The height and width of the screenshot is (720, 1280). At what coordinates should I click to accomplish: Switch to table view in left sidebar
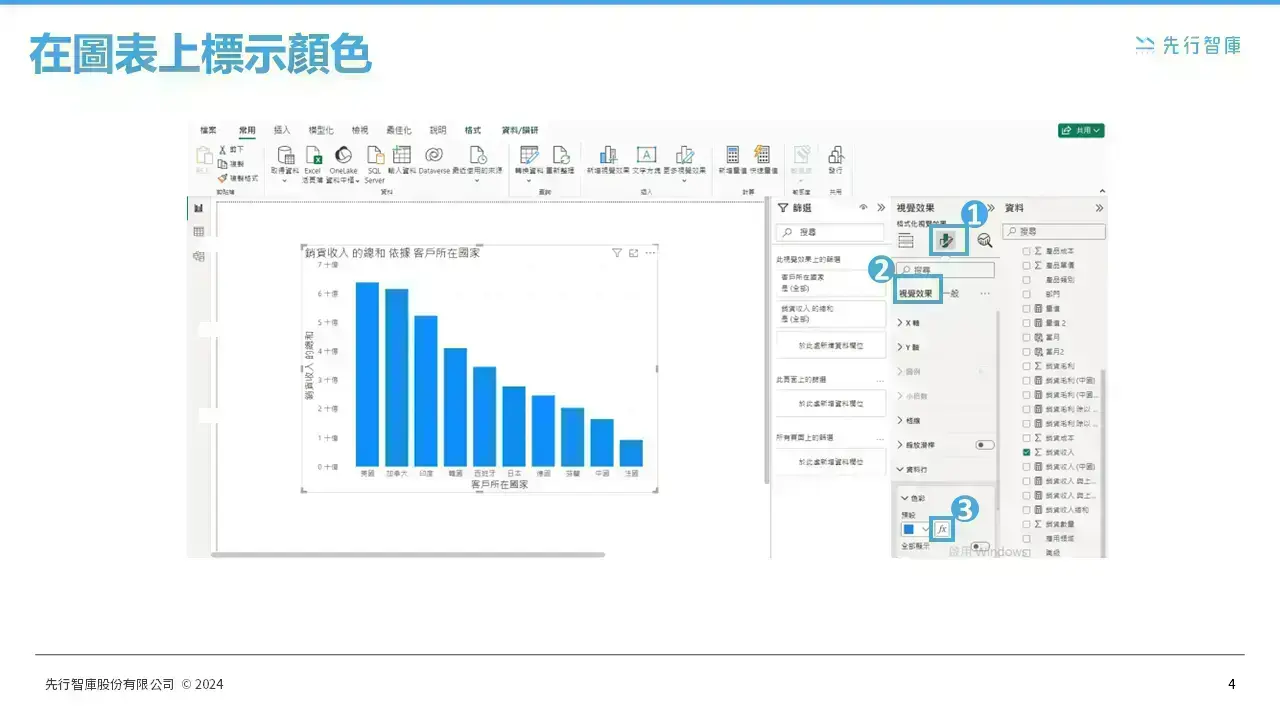pos(199,231)
